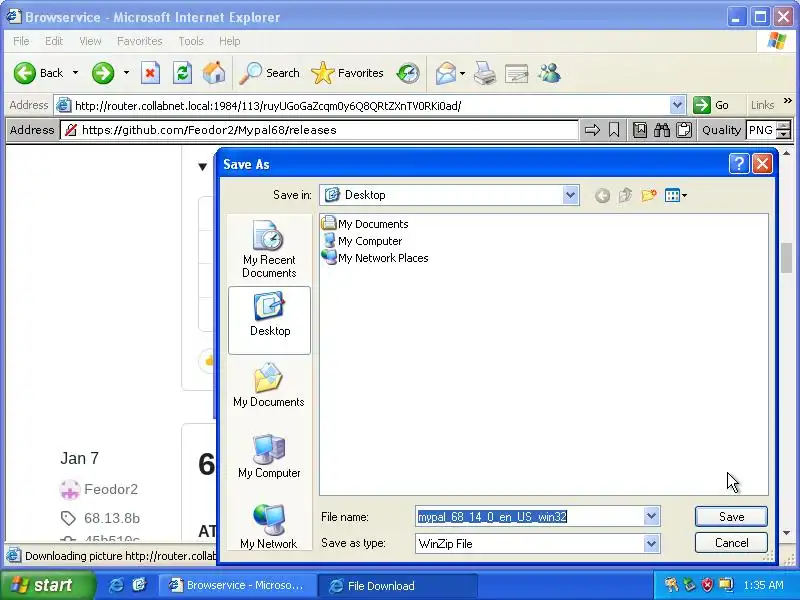Switch to File Download taskbar button
The height and width of the screenshot is (600, 800).
[x=398, y=585]
